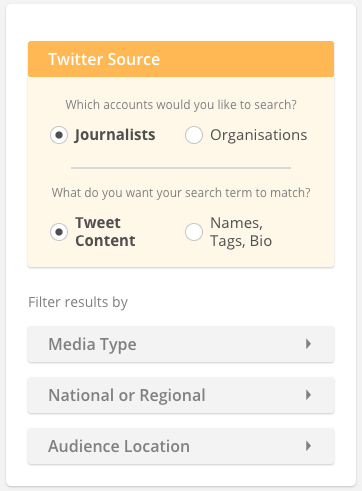Open the Audience Location filter
This screenshot has height=491, width=362.
point(181,446)
